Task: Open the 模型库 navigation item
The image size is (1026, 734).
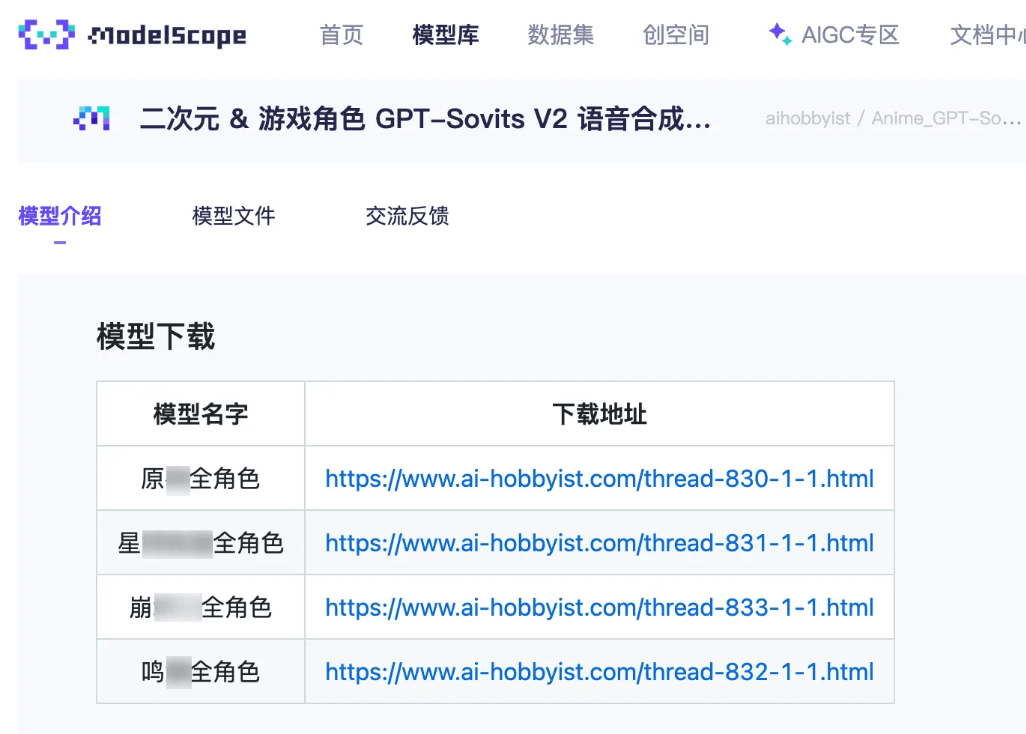Action: [x=445, y=35]
